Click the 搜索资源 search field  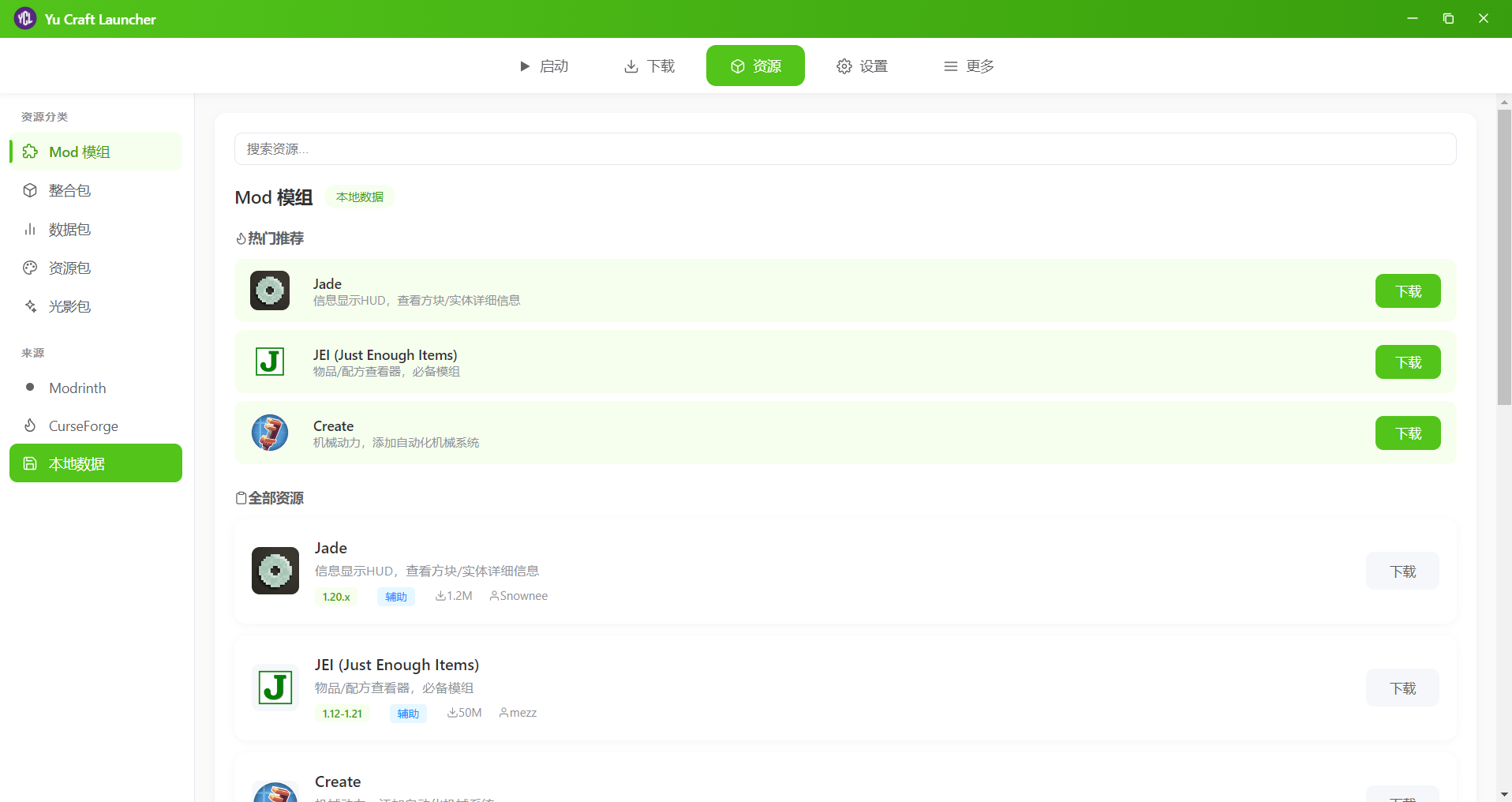point(845,148)
